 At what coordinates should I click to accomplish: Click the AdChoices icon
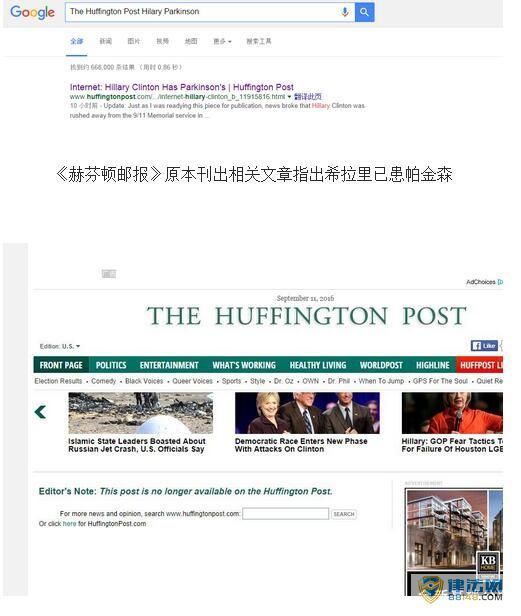click(x=500, y=282)
